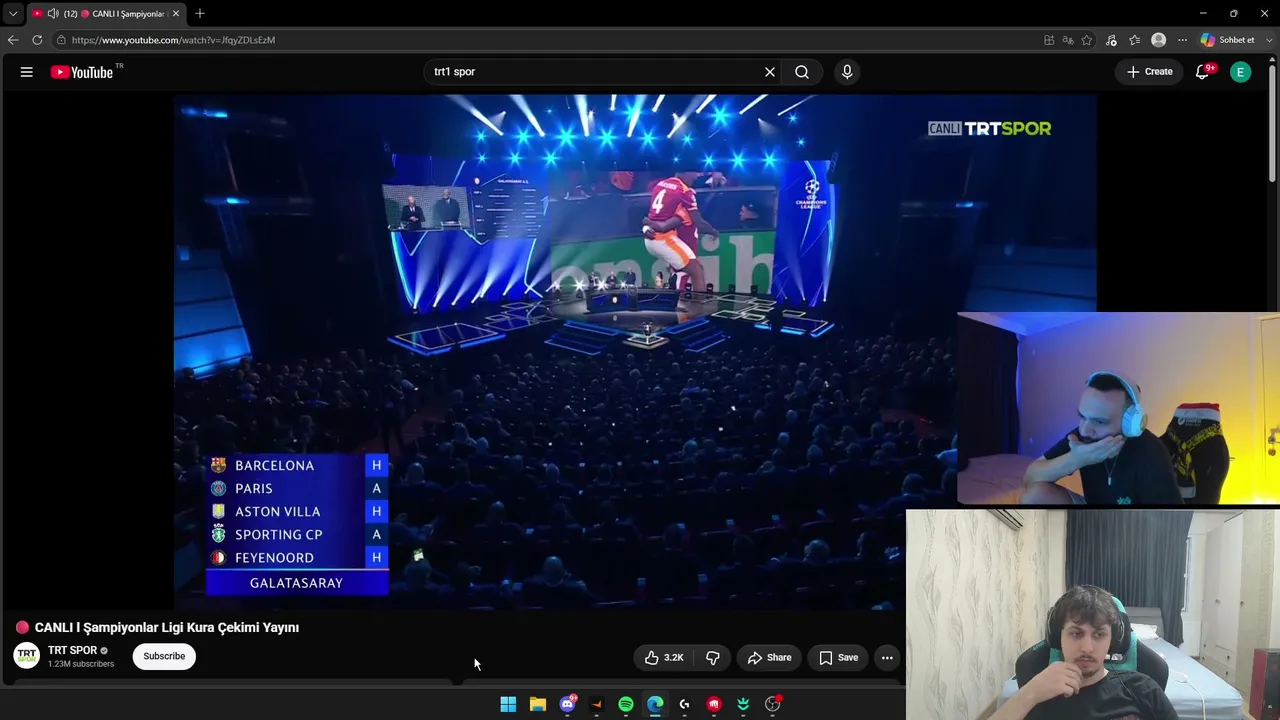The width and height of the screenshot is (1280, 720).
Task: Start voice search with the microphone
Action: [x=847, y=72]
